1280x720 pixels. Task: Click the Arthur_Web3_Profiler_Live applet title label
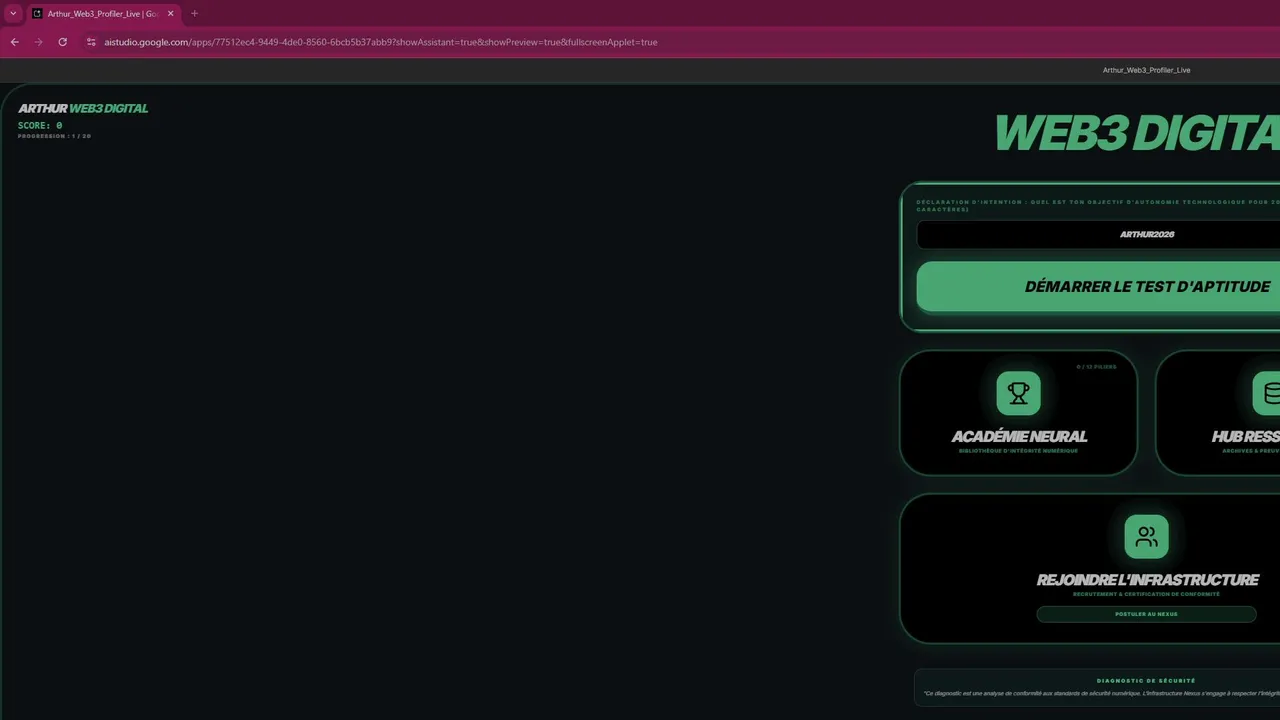click(1146, 70)
